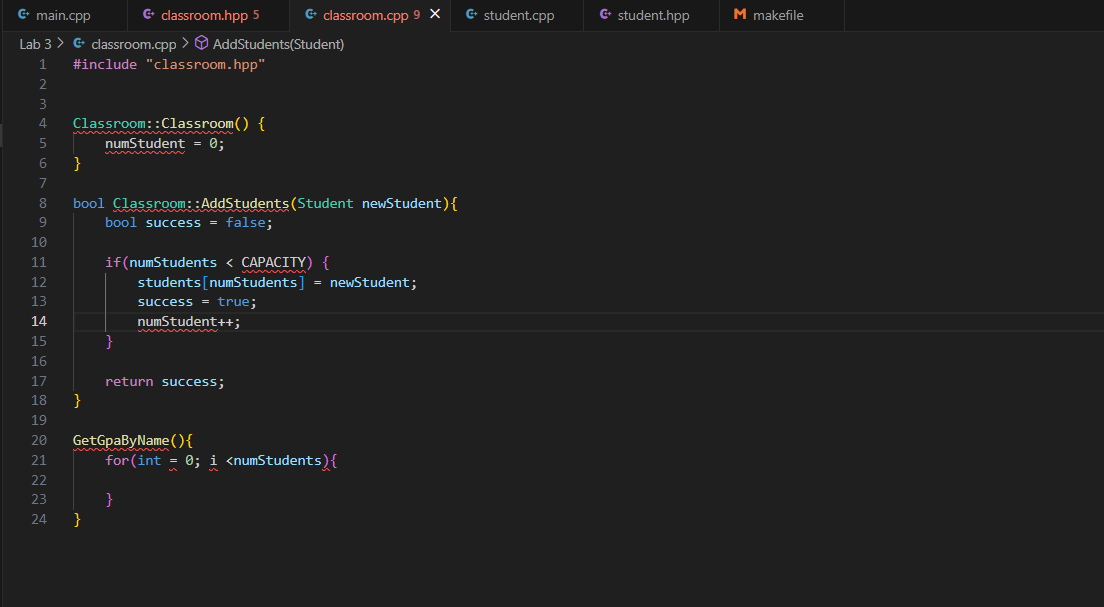Close the classroom.cpp tab
The width and height of the screenshot is (1104, 607).
click(x=435, y=14)
